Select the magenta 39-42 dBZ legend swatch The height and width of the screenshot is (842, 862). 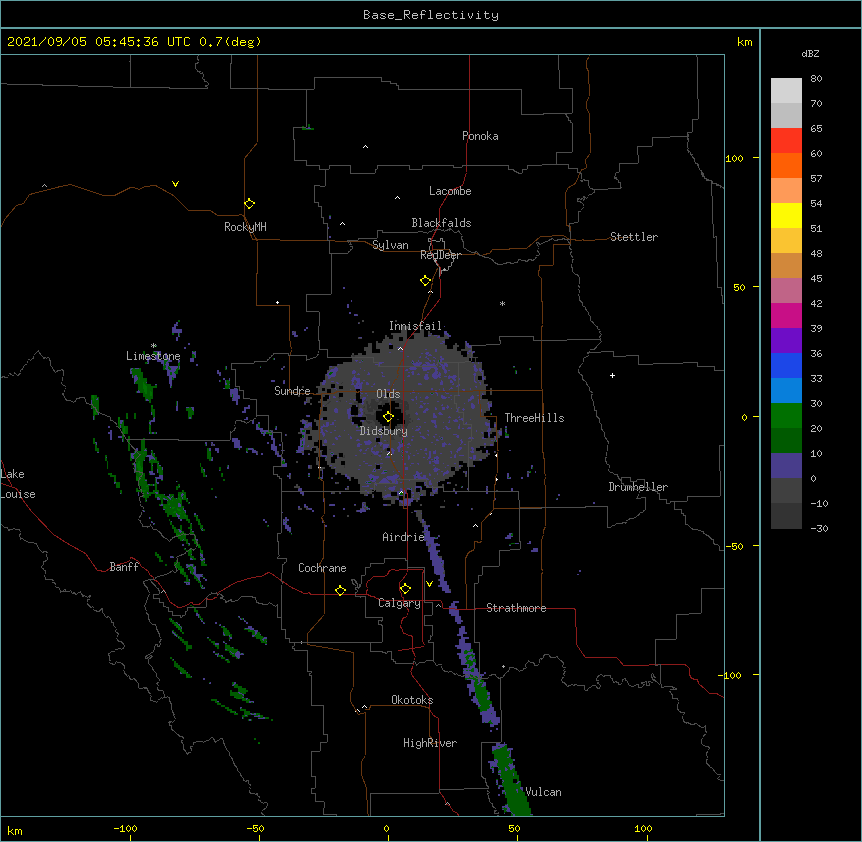786,315
